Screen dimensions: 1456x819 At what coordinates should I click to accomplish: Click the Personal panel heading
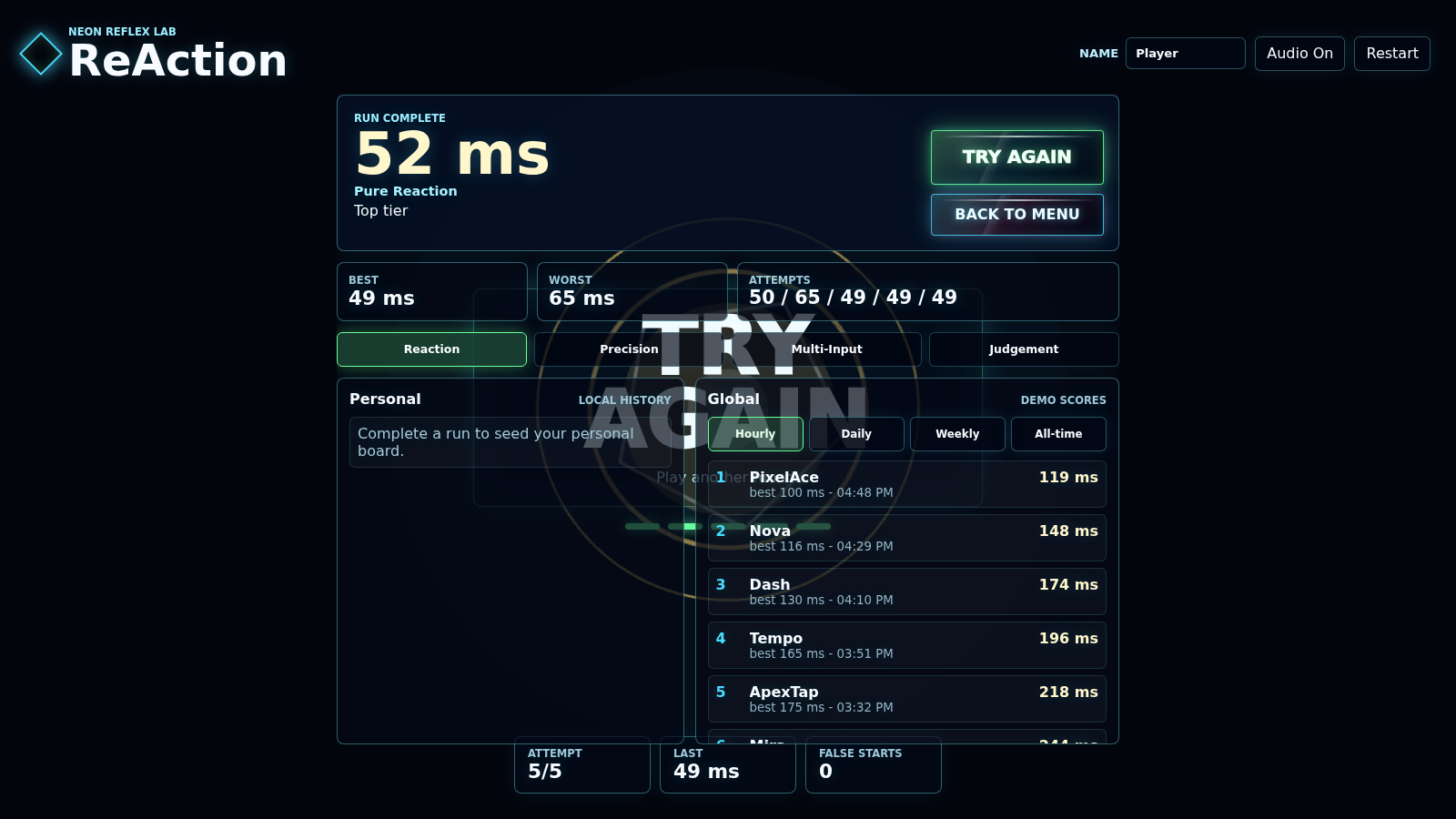tap(385, 399)
